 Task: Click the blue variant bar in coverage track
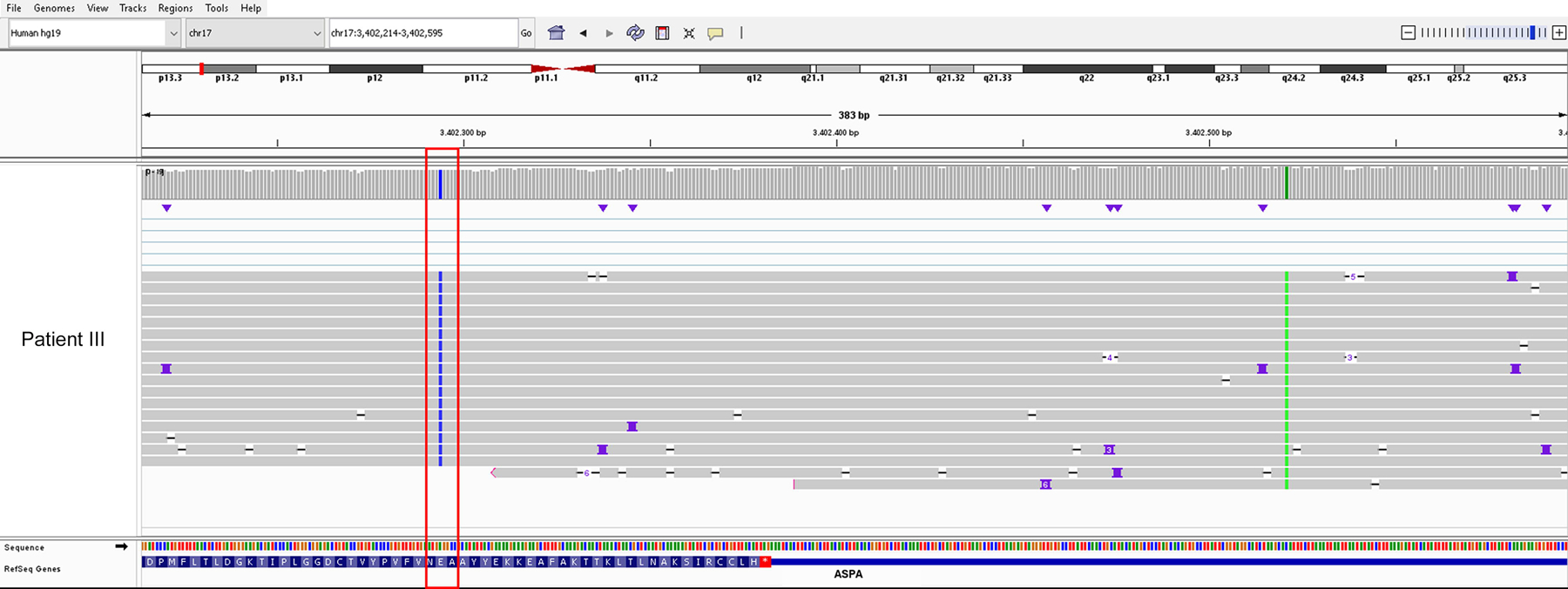[x=441, y=184]
